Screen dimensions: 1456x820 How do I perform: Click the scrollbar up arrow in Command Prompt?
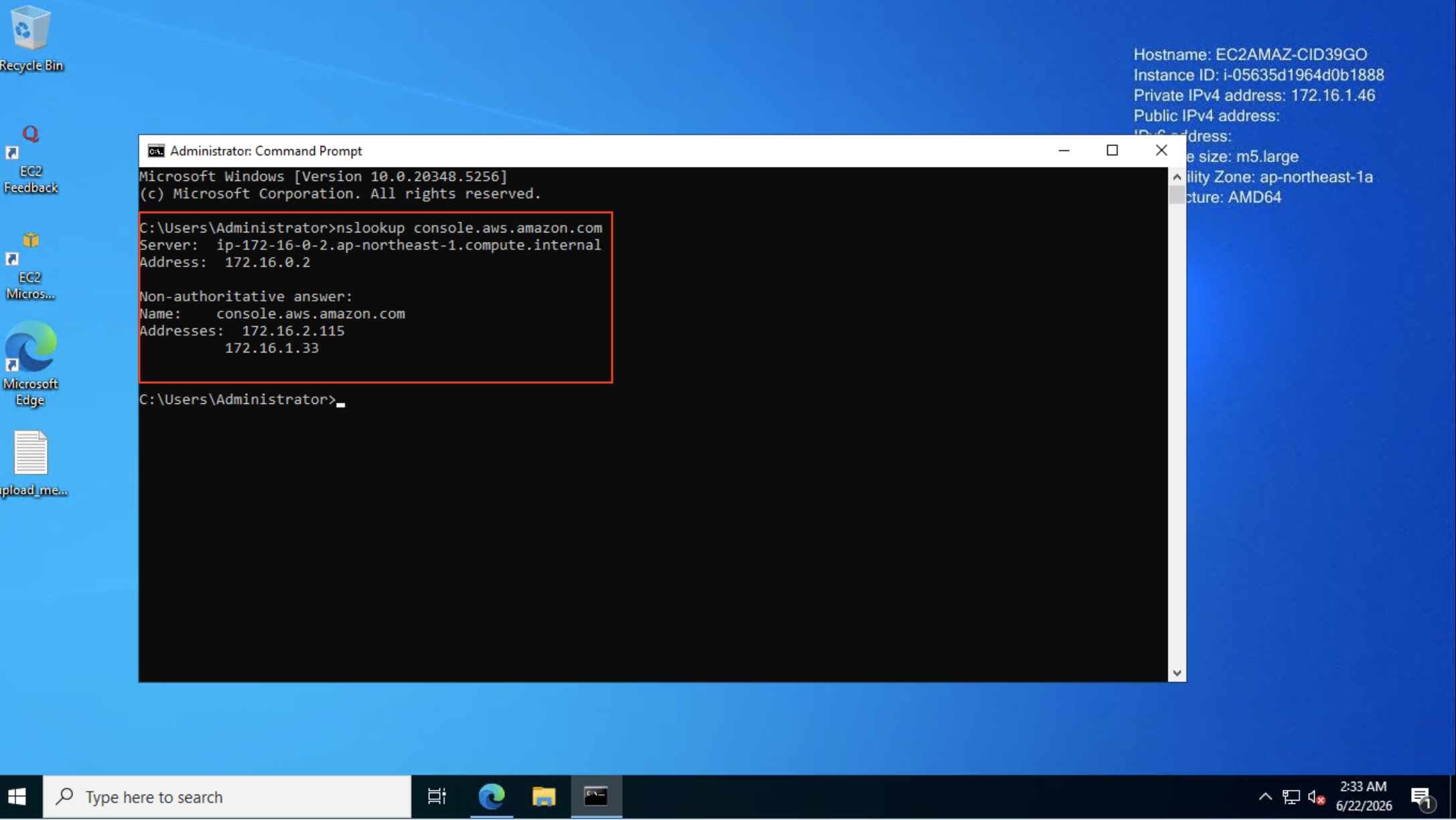(x=1177, y=177)
